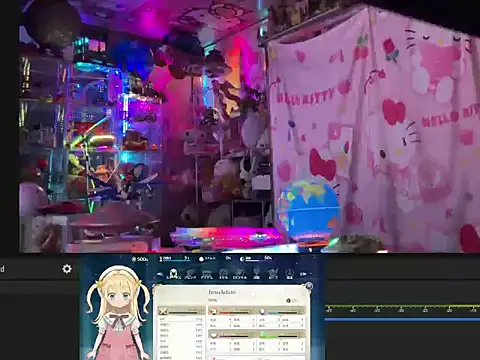The image size is (480, 360).
Task: Open the menu icon right of the trophy
Action: (x=273, y=274)
